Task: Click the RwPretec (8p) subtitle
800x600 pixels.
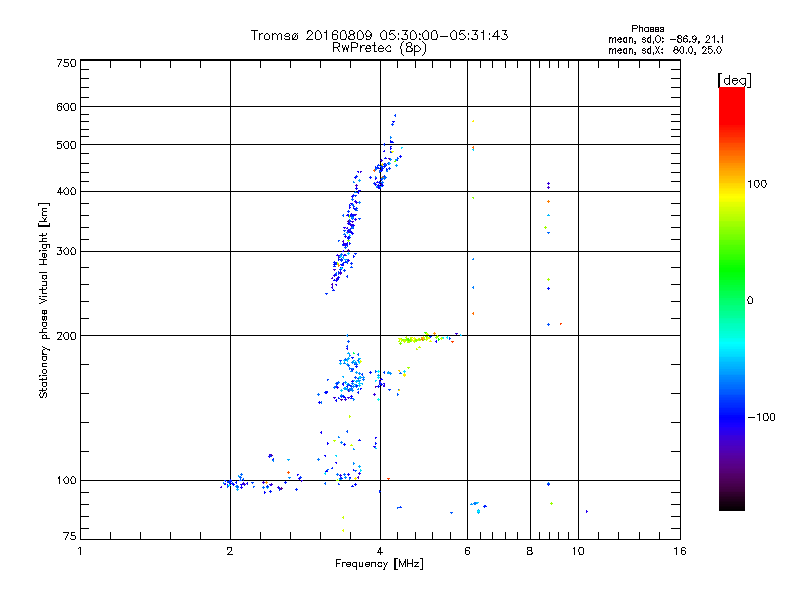Action: coord(379,48)
